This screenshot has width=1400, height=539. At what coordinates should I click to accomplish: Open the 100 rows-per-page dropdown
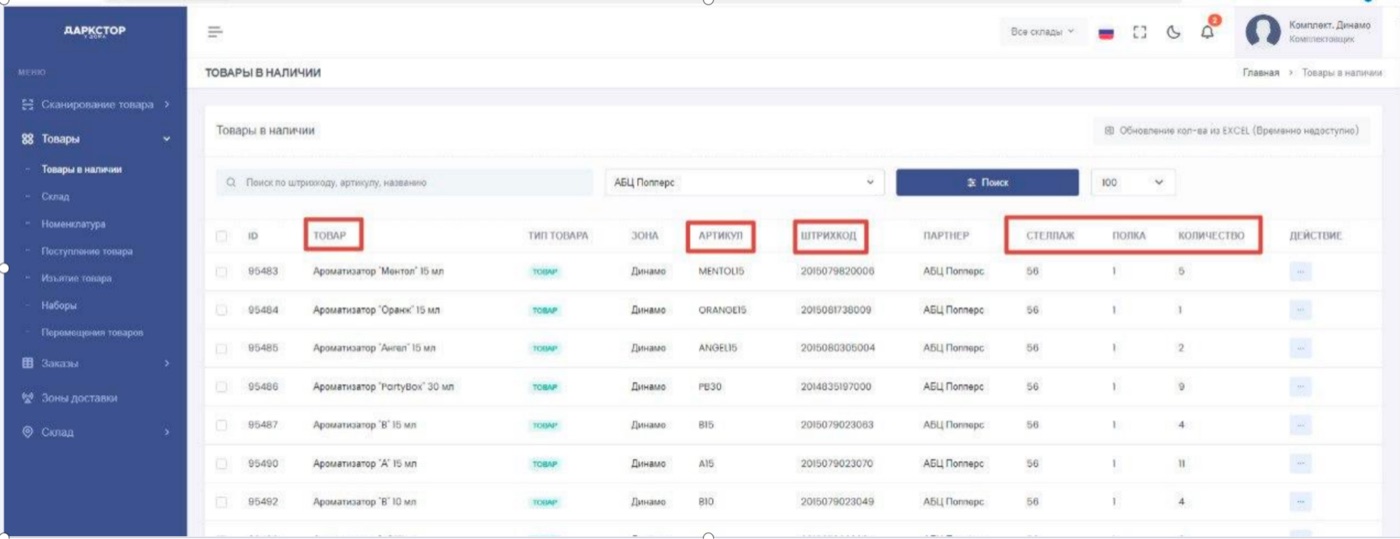click(1133, 183)
